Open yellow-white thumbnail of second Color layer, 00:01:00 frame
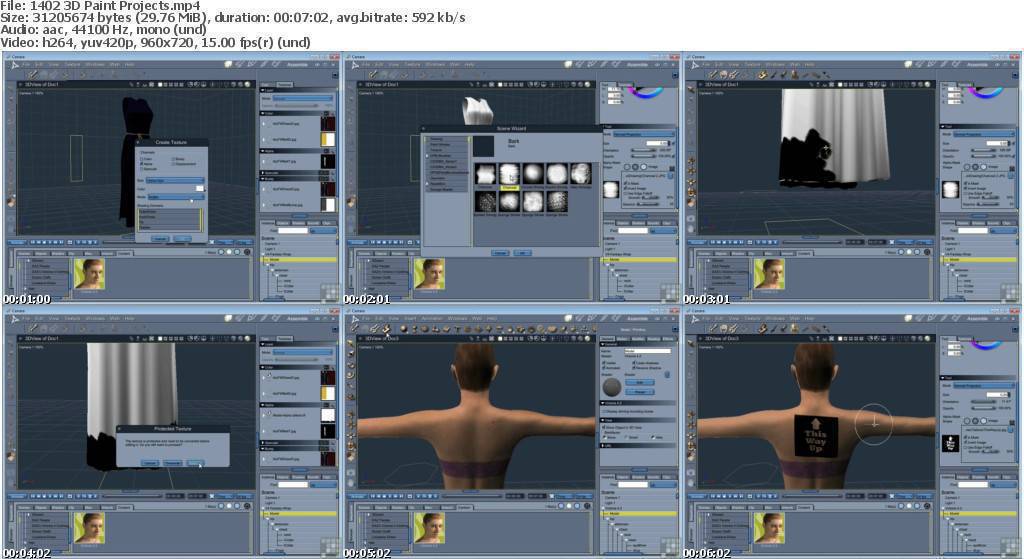The height and width of the screenshot is (559, 1024). [328, 139]
